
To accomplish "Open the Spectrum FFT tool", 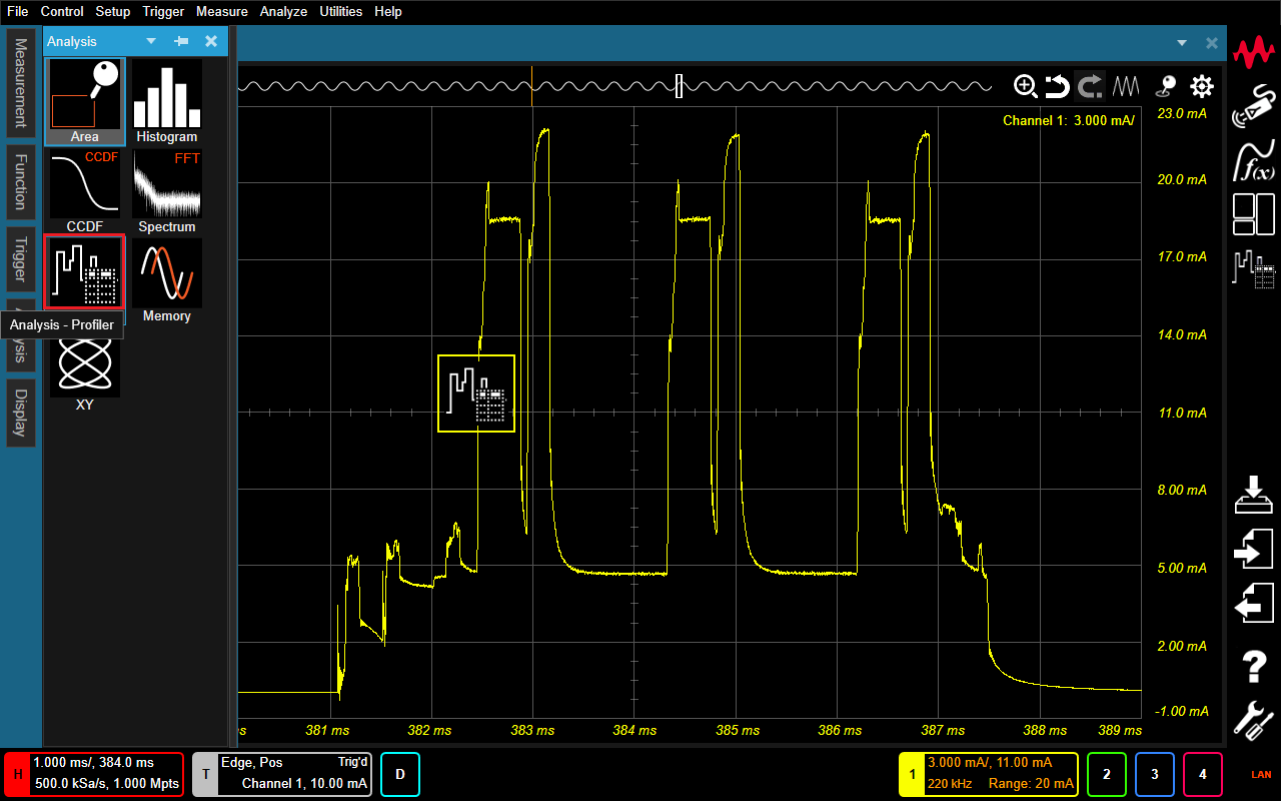I will 167,190.
